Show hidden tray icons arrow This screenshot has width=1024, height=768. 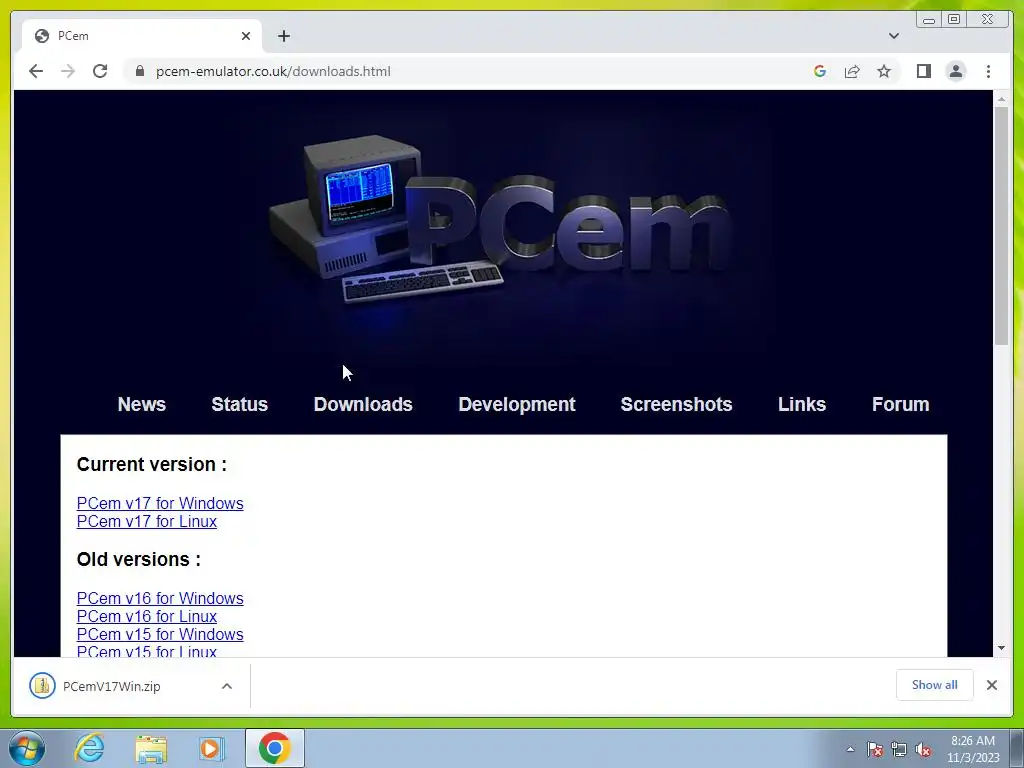click(x=850, y=749)
